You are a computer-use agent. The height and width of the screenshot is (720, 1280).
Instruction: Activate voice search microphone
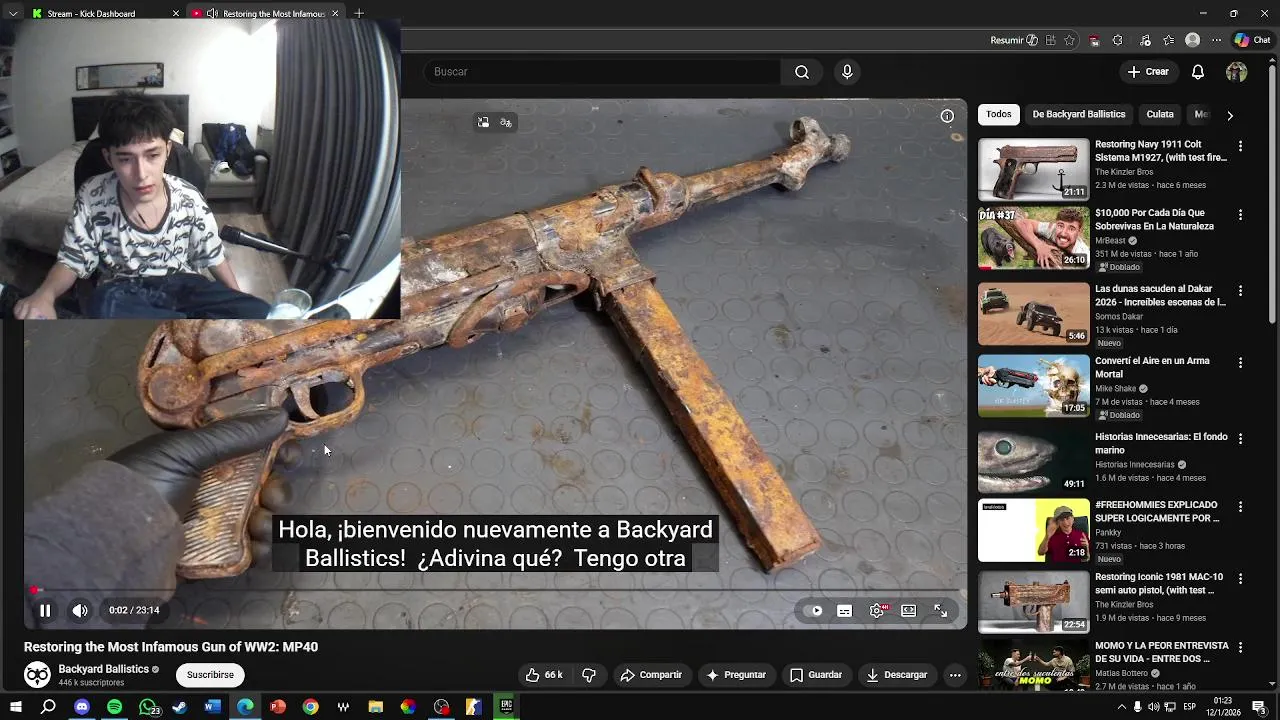[847, 72]
